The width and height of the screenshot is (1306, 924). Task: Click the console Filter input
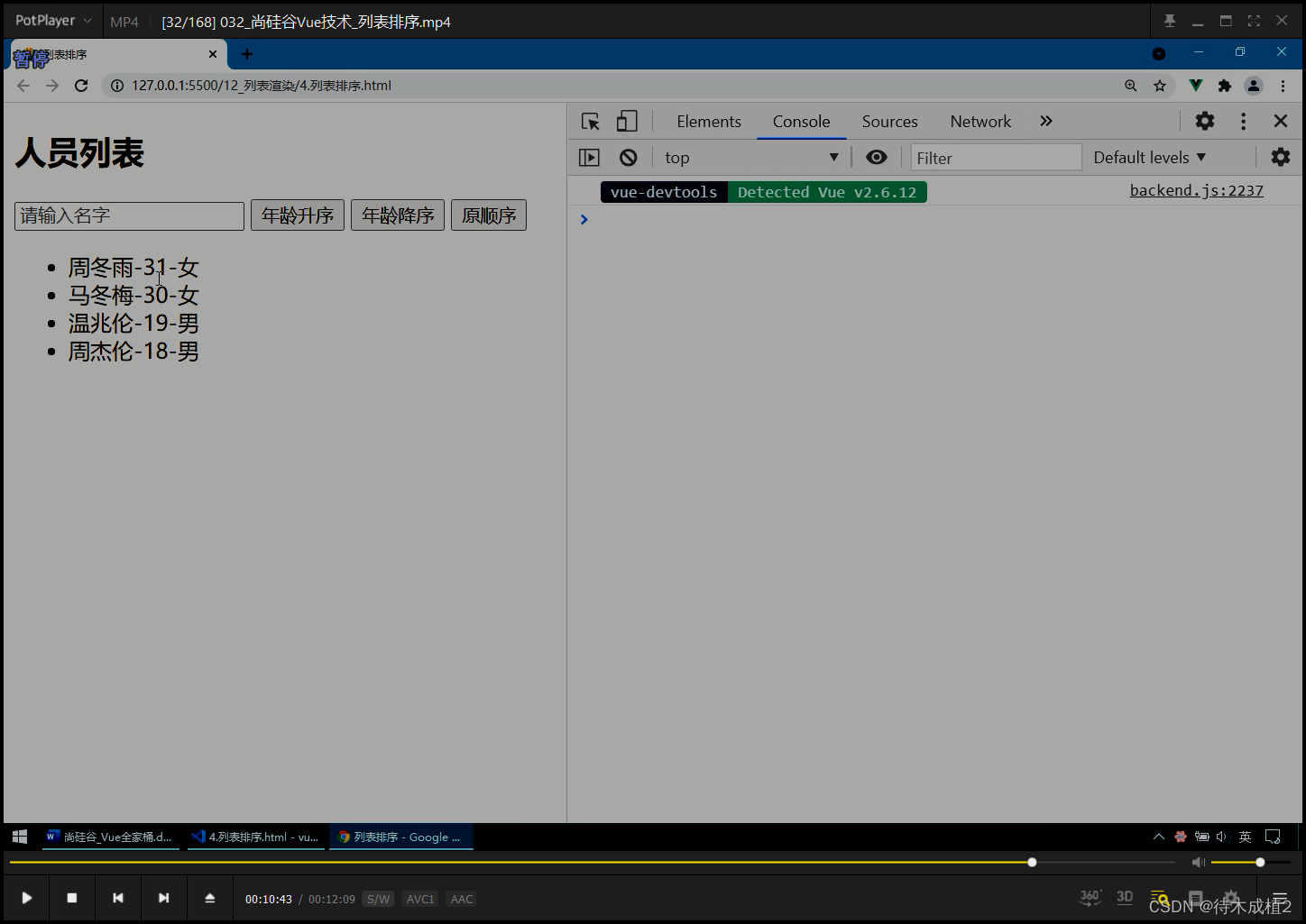click(x=996, y=158)
